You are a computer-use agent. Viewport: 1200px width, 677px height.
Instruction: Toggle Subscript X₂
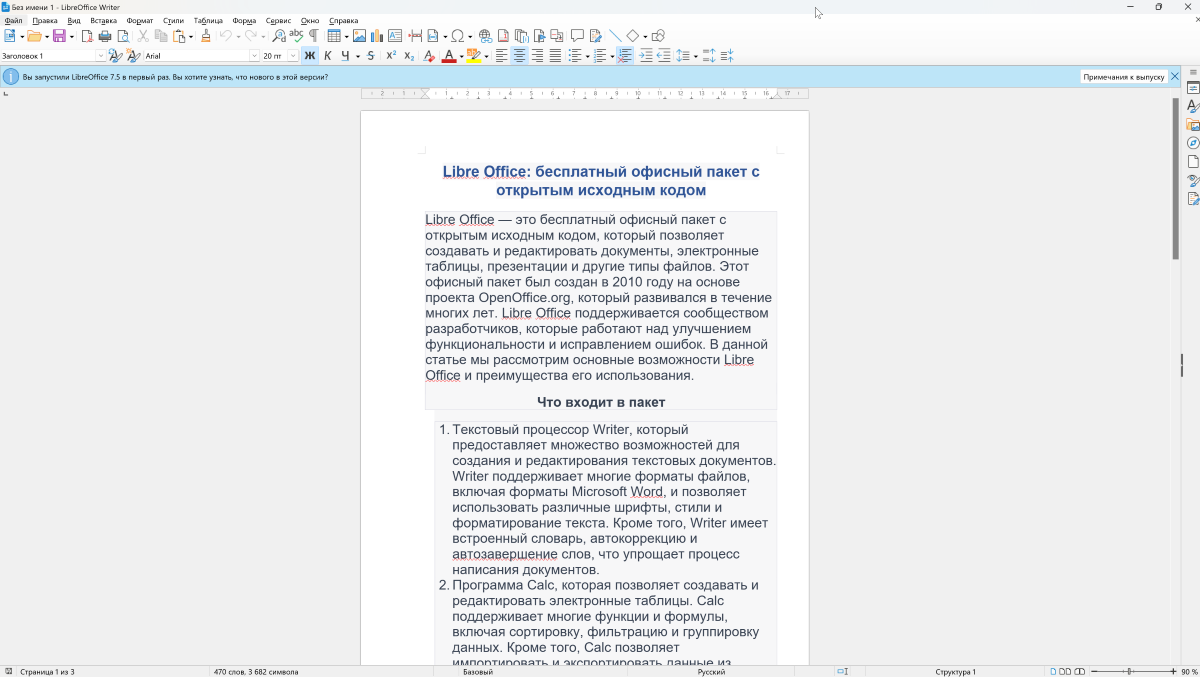[x=409, y=56]
